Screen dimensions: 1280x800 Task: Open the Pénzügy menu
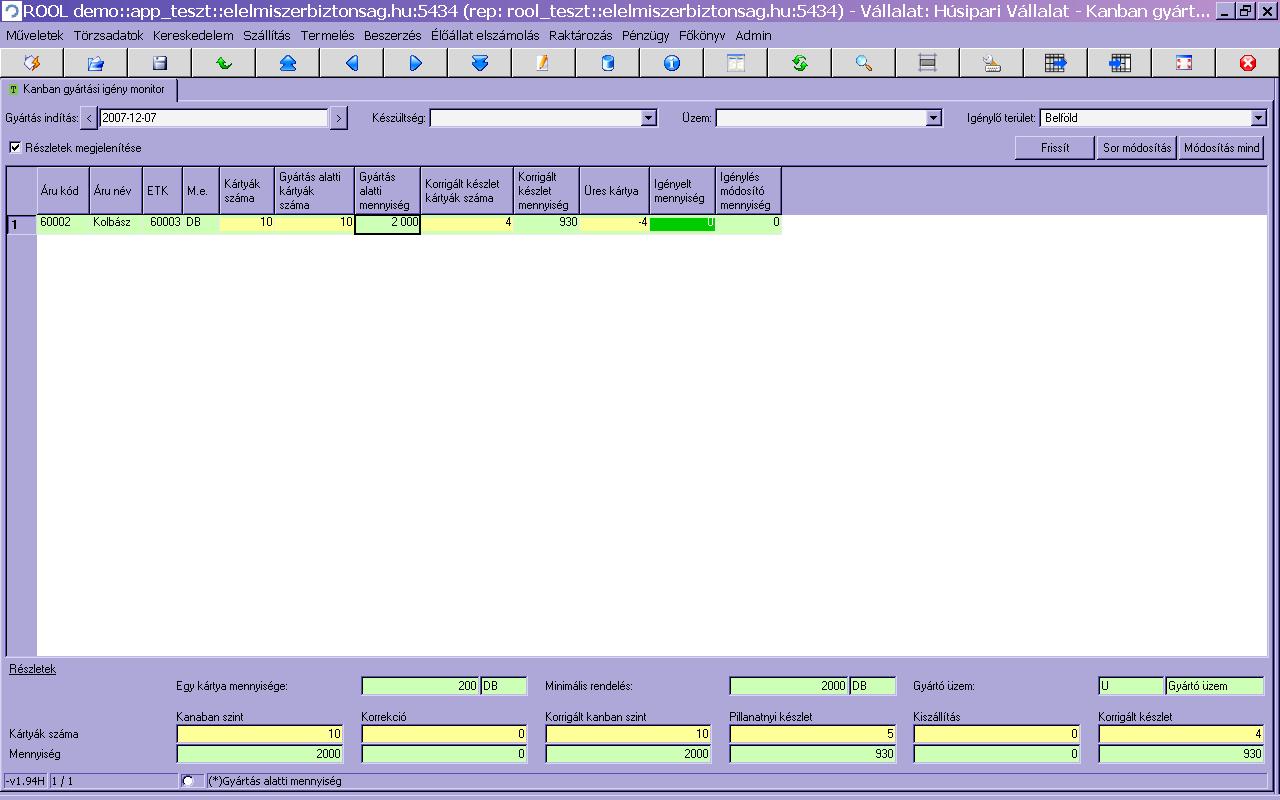point(646,35)
